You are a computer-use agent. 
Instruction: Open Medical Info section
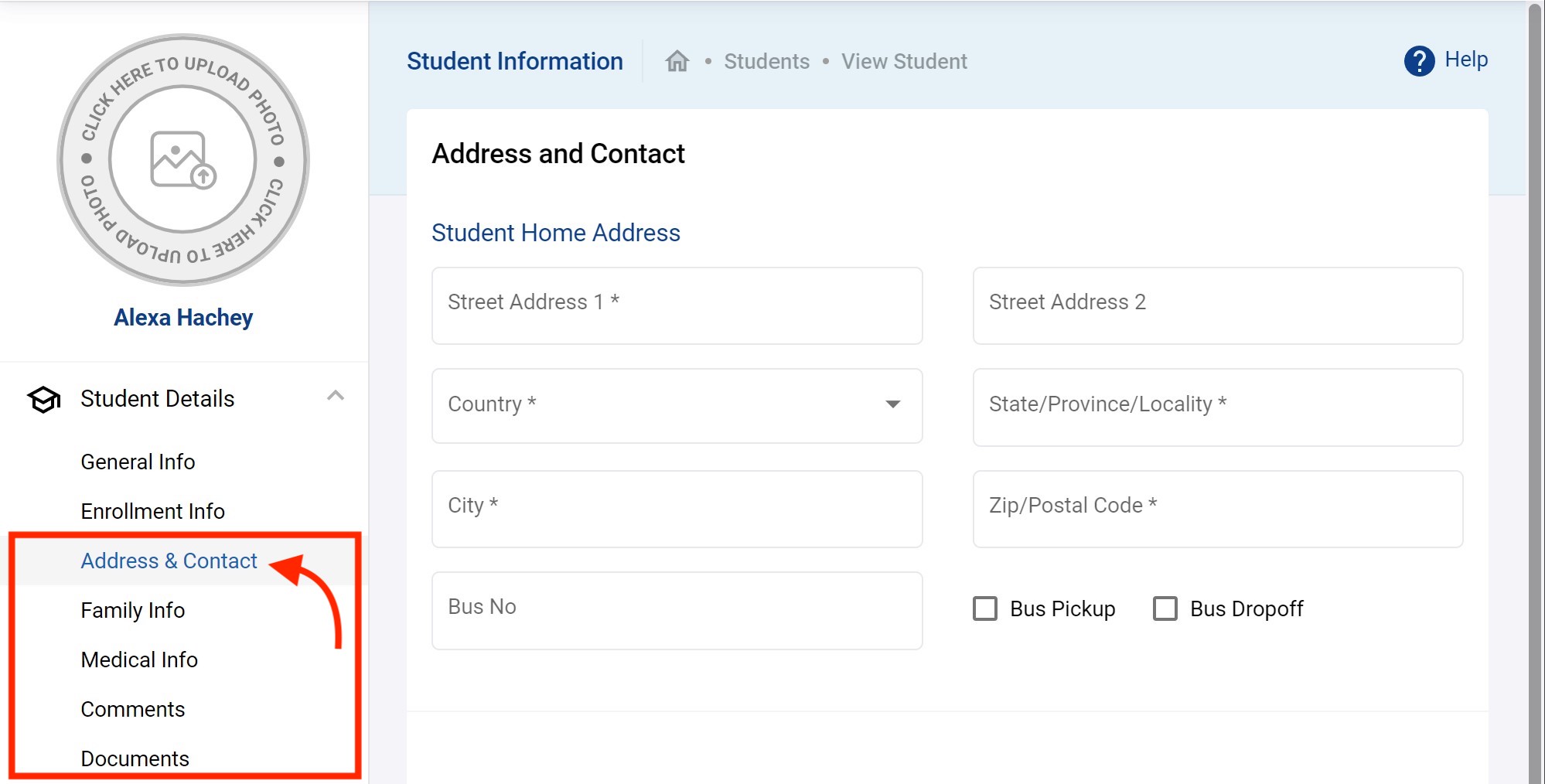coord(139,660)
